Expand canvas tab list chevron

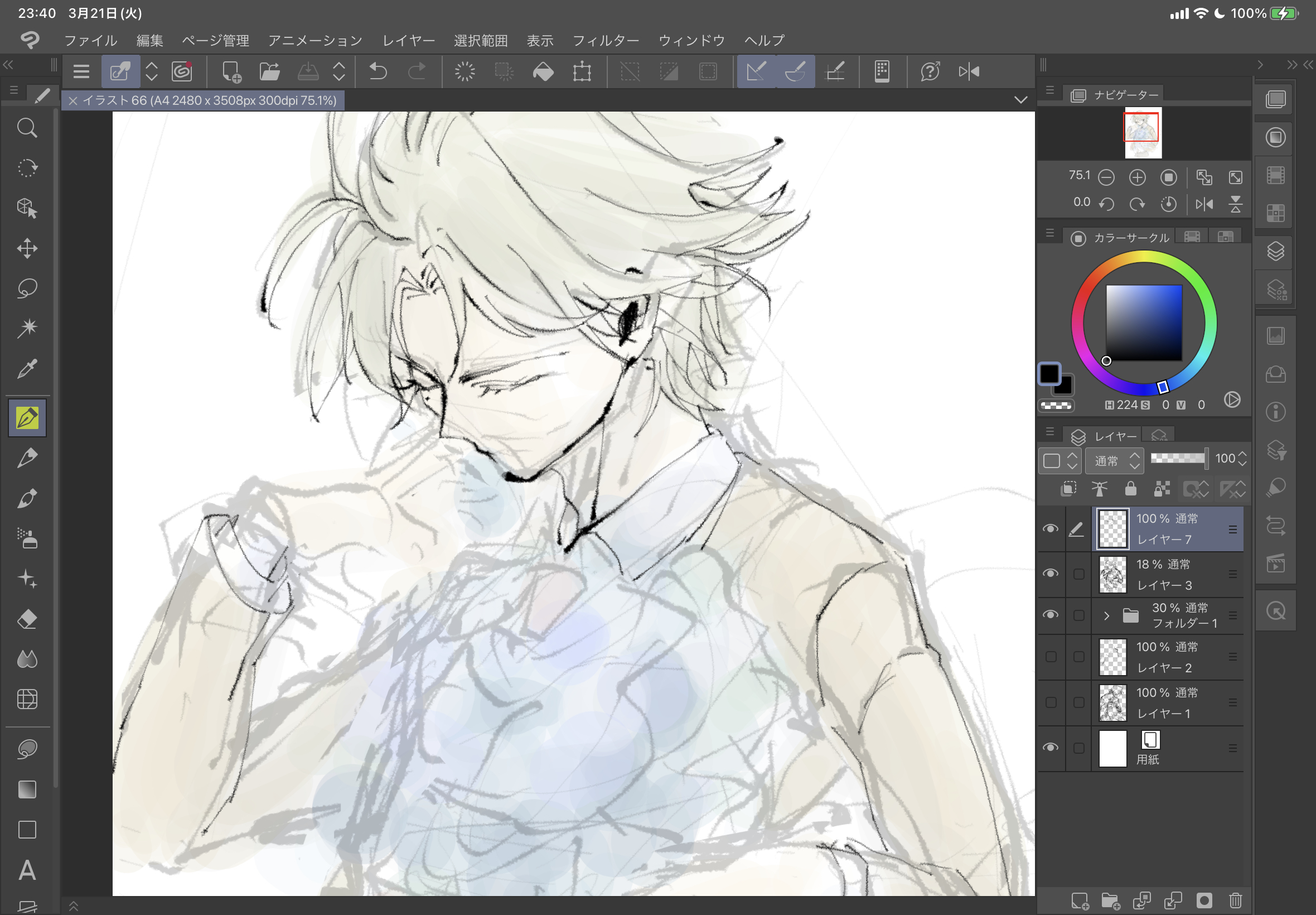pyautogui.click(x=1020, y=100)
